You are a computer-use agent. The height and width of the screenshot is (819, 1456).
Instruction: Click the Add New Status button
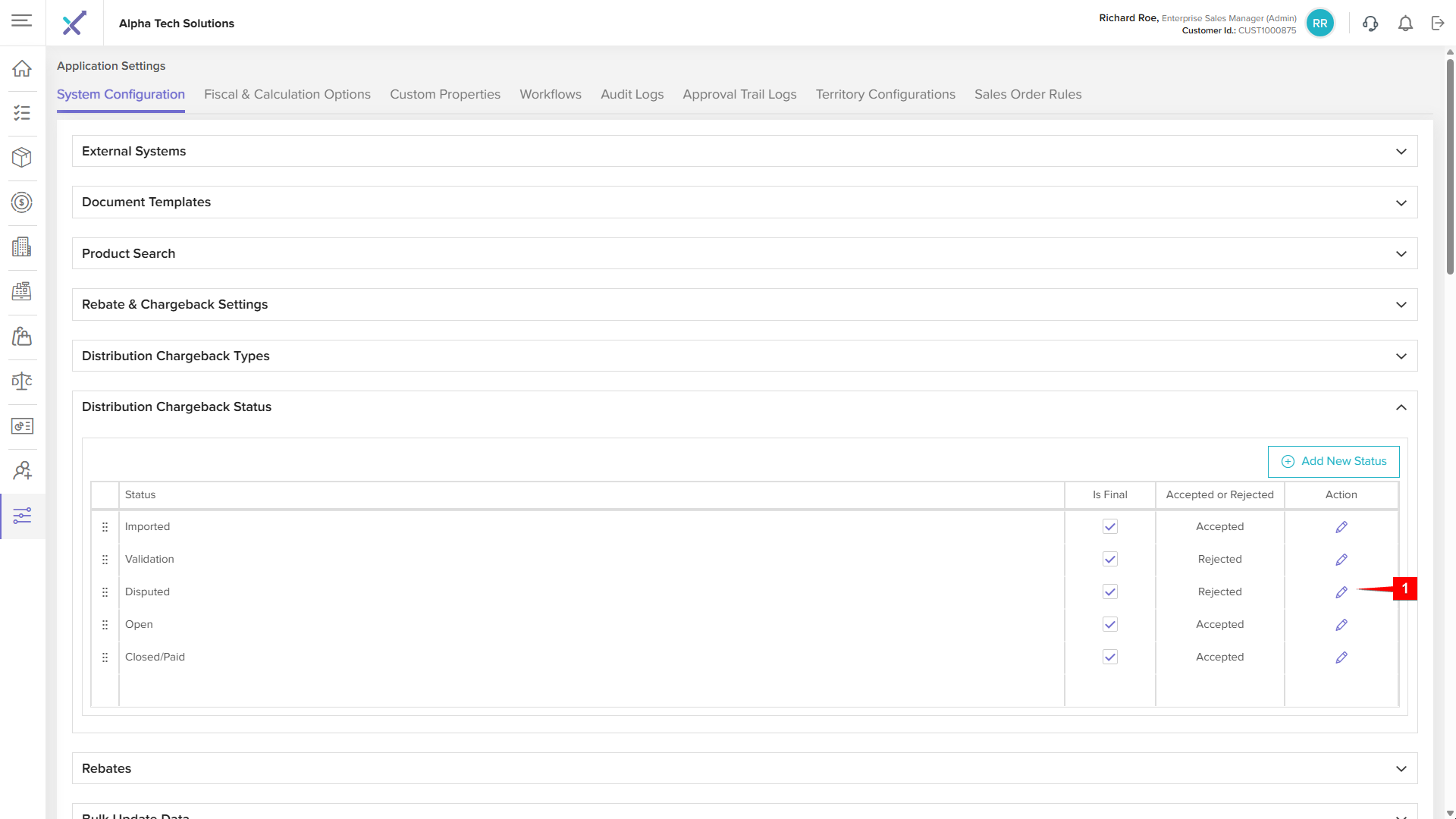[x=1333, y=462]
